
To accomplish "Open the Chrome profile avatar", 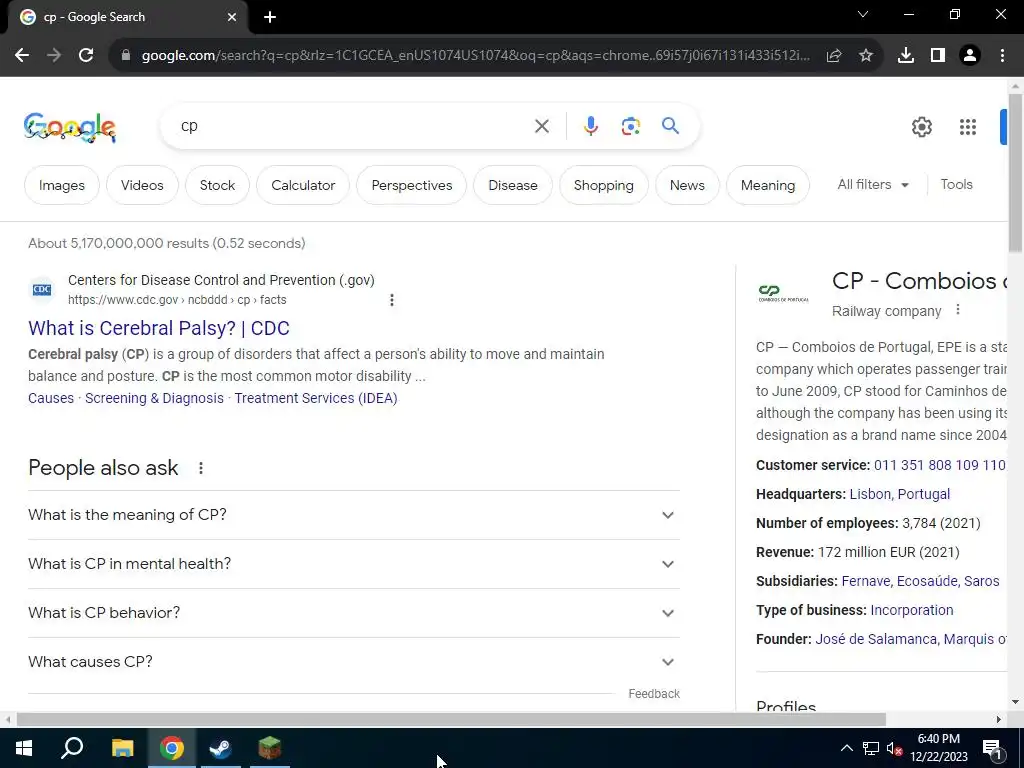I will coord(970,56).
